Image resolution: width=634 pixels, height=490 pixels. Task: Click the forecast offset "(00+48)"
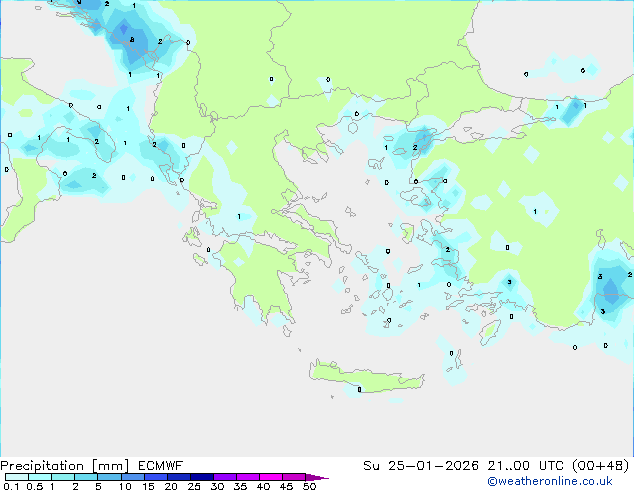(x=601, y=466)
